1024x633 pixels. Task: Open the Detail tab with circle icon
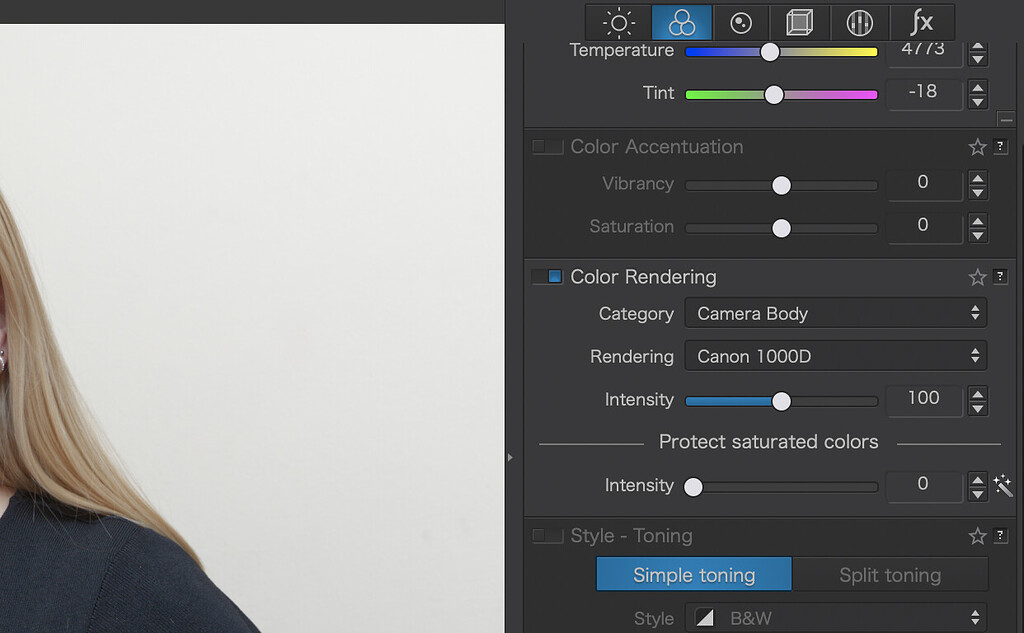(741, 23)
